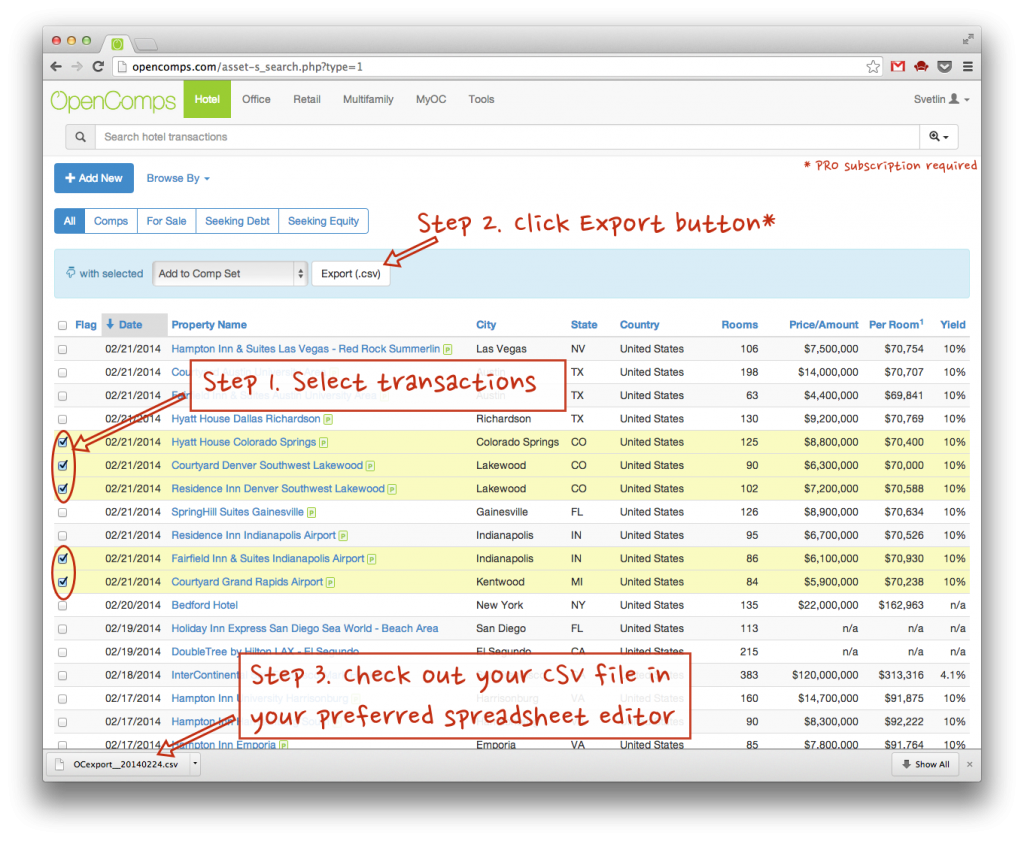Click the Add New button

coord(94,178)
